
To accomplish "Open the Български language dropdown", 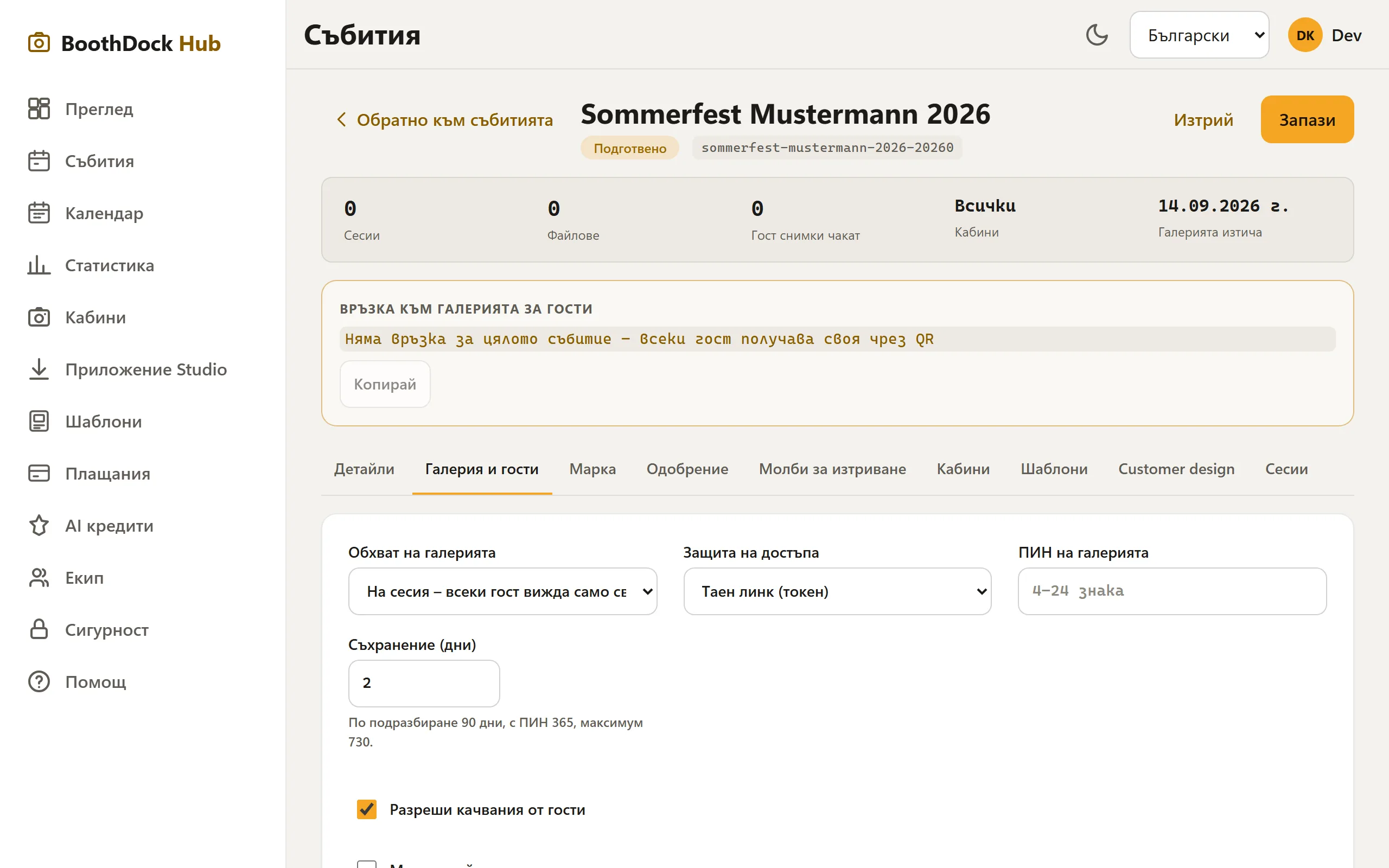I will [1199, 35].
